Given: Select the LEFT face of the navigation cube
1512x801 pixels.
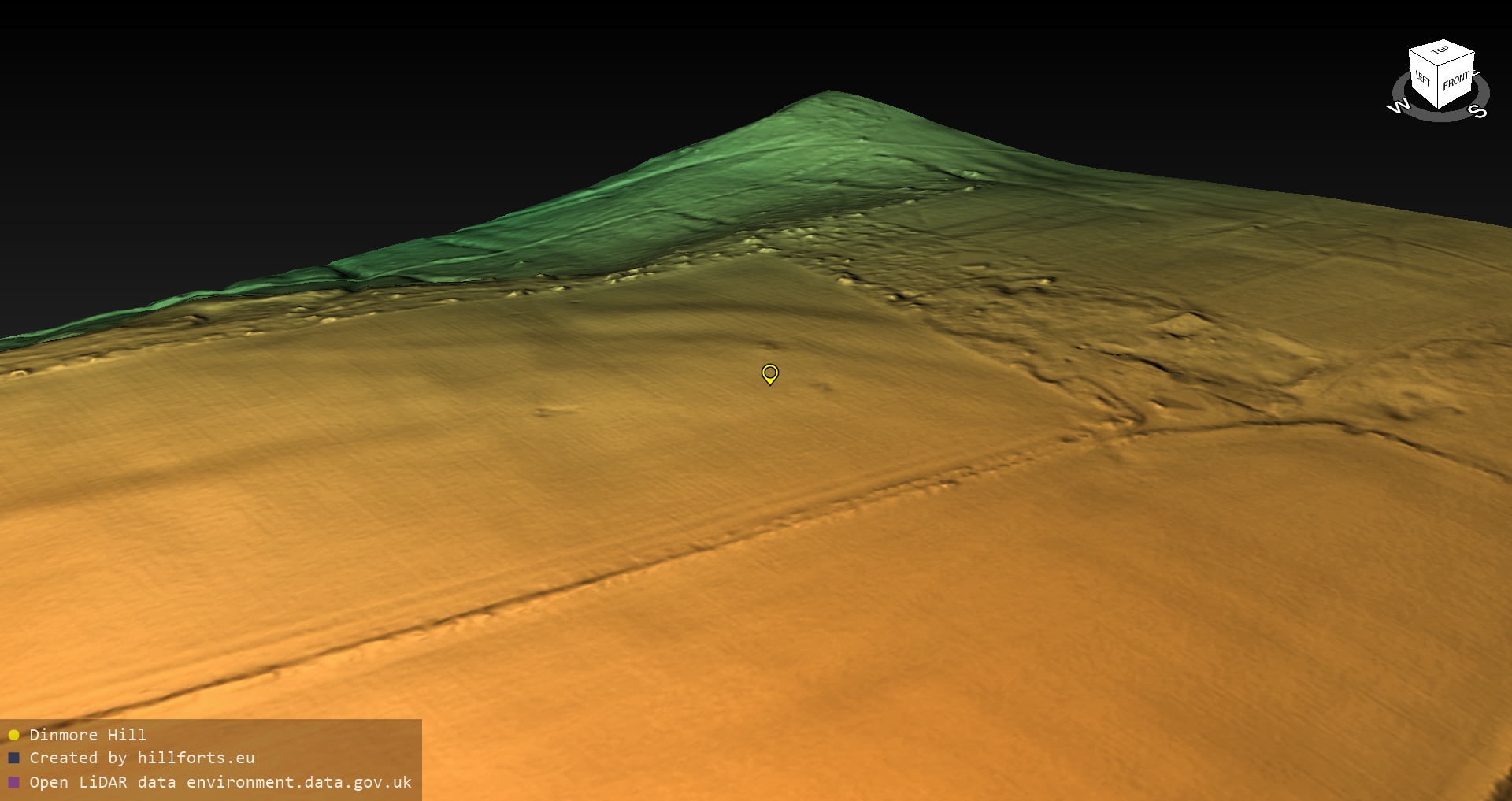Looking at the screenshot, I should [1423, 79].
